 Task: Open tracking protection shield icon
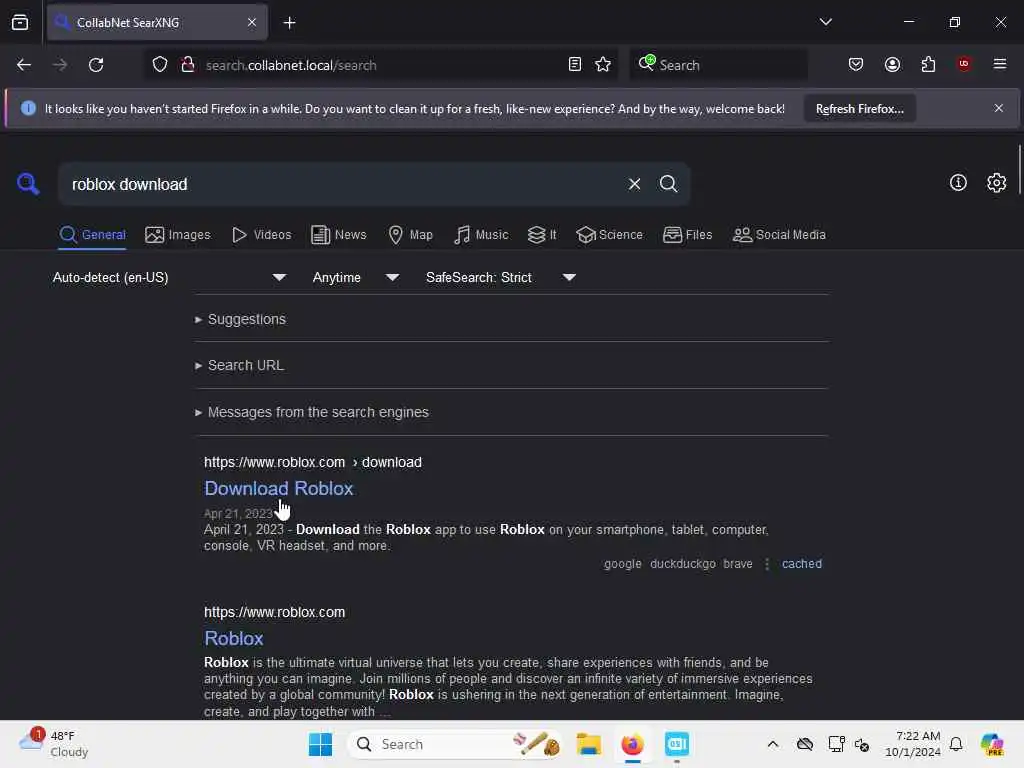pos(160,65)
